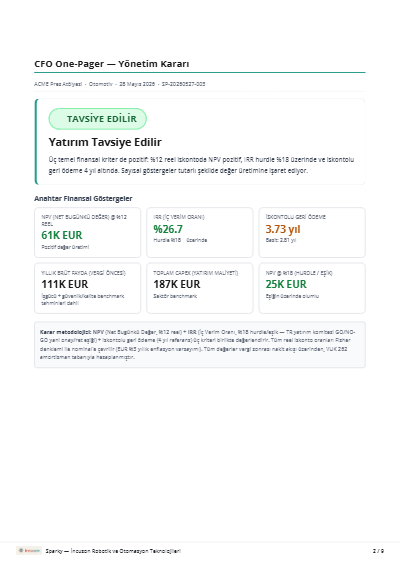
Task: Click the 3.73 yıl discounted payback value
Action: (283, 229)
